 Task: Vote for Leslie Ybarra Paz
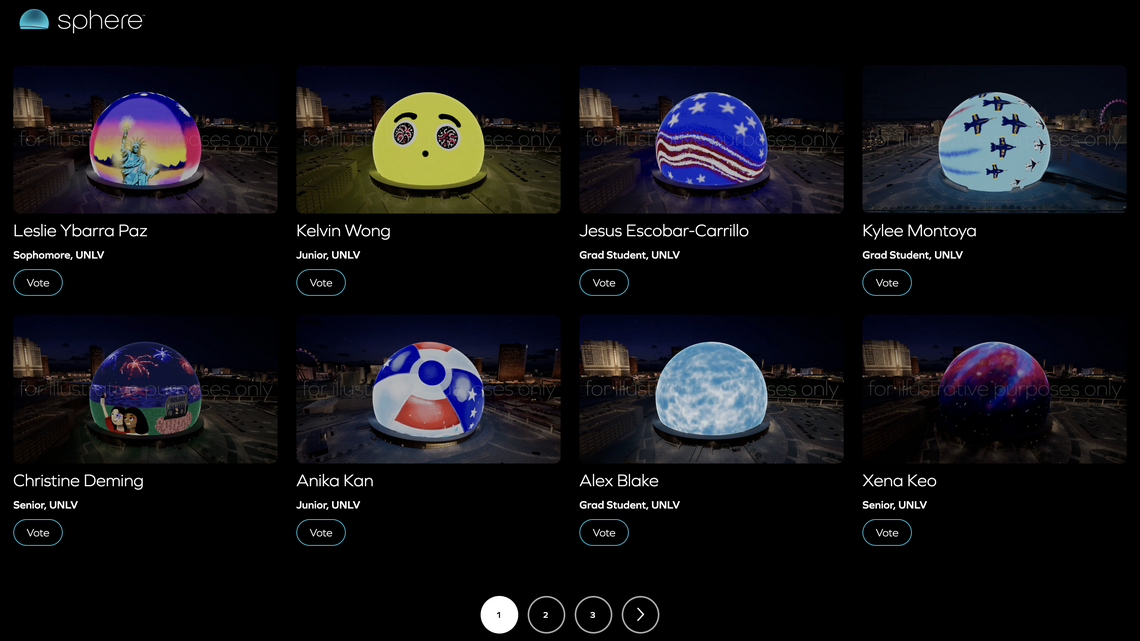pyautogui.click(x=38, y=283)
